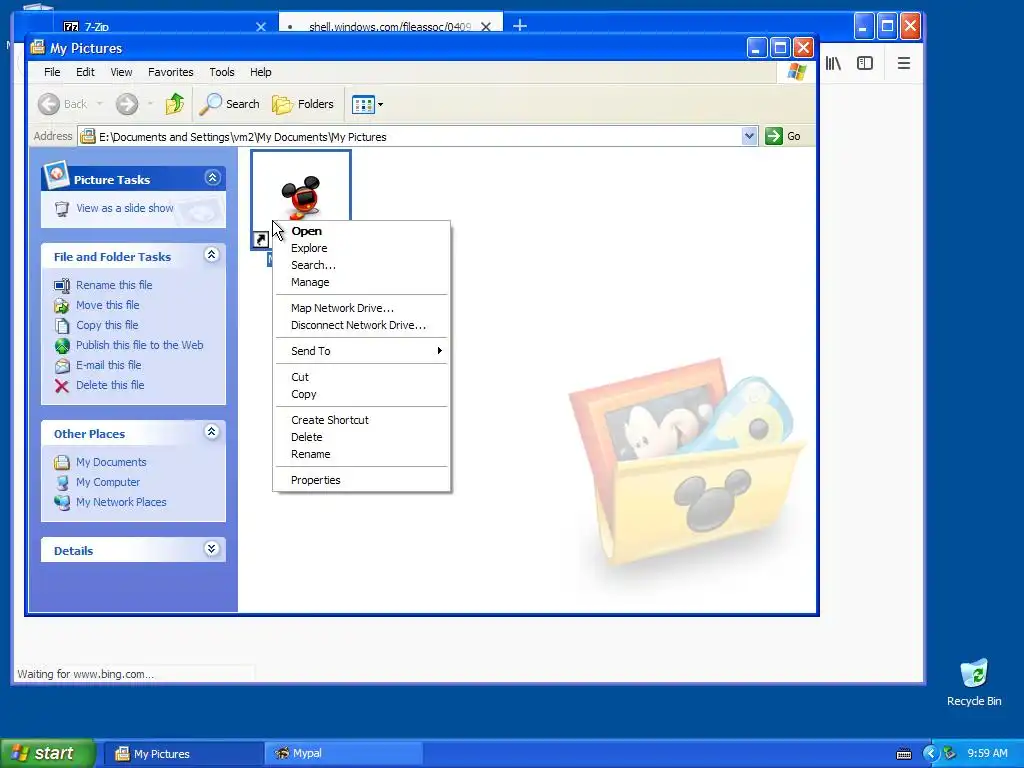
Task: Go to My Computer in Other Places
Action: coord(108,482)
